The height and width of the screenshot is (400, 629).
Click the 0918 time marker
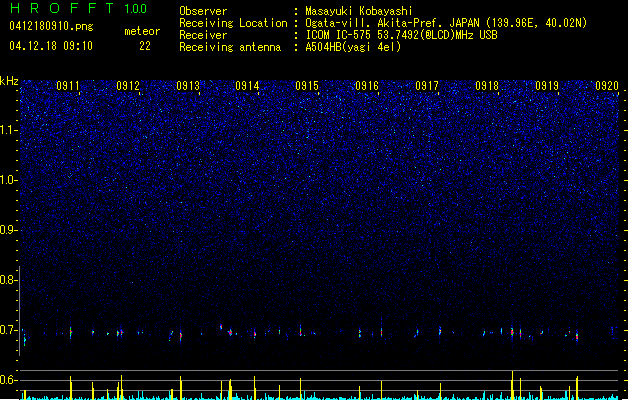(487, 86)
